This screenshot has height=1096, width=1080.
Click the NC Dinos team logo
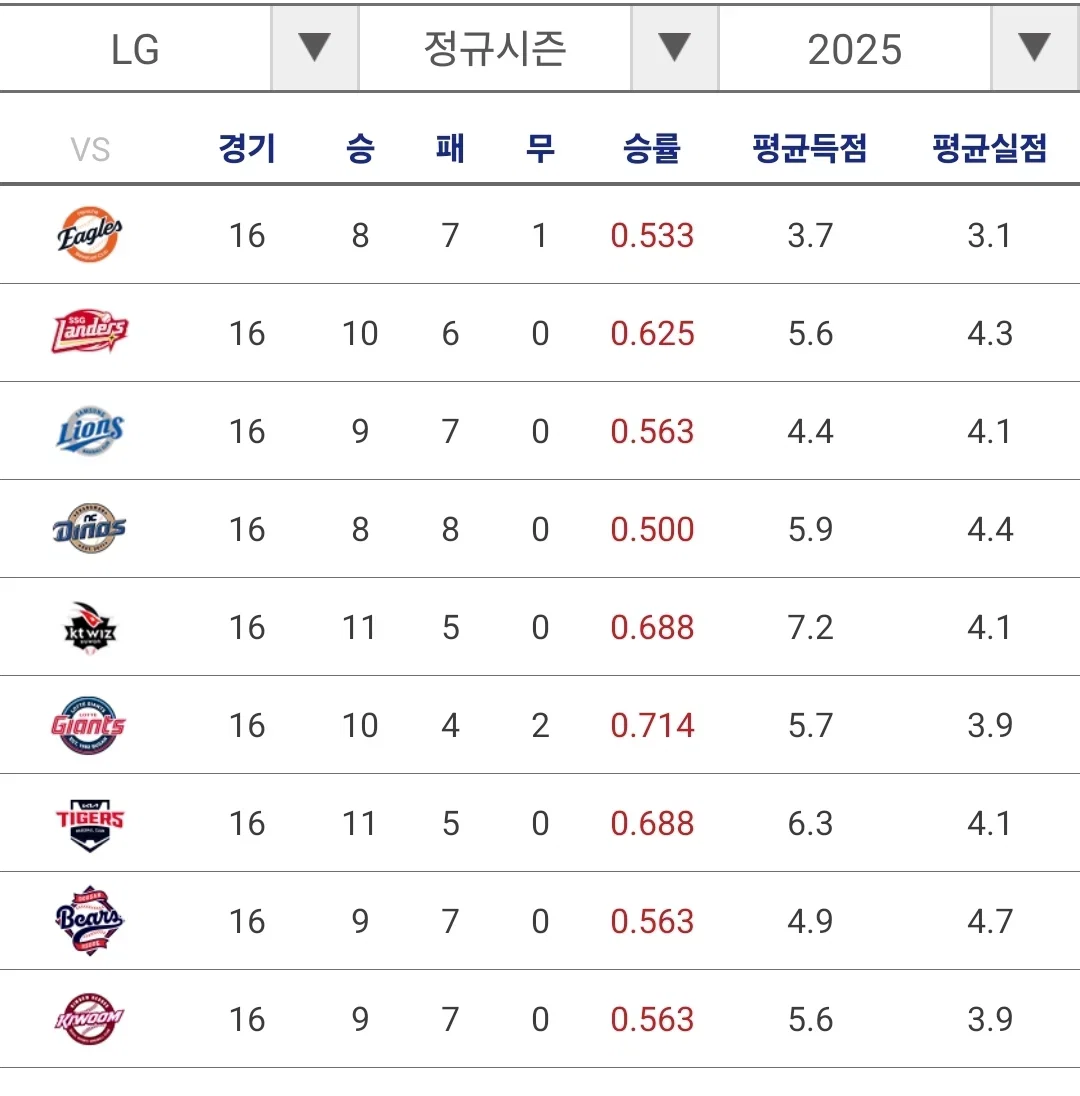89,528
